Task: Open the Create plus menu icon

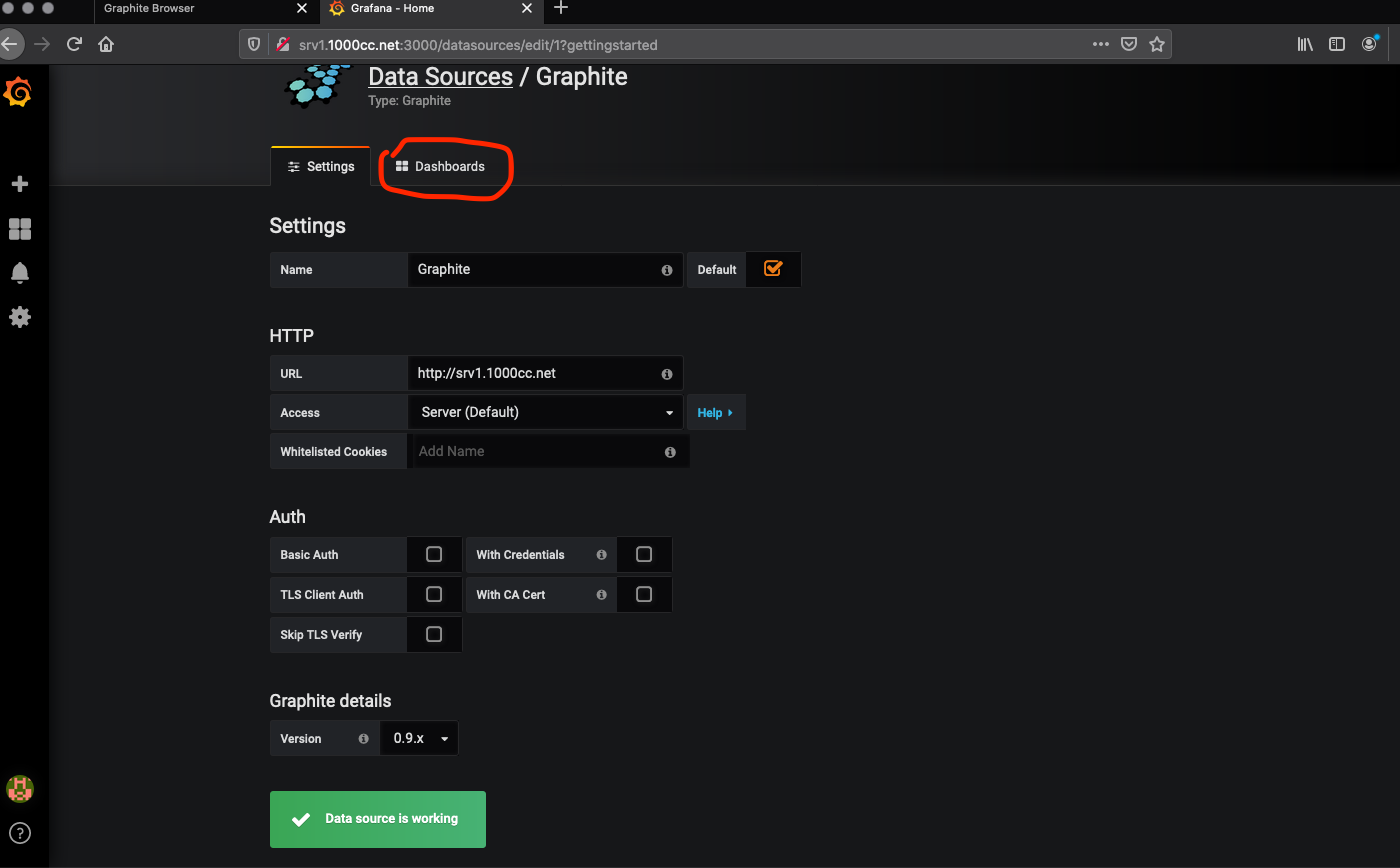Action: pyautogui.click(x=19, y=184)
